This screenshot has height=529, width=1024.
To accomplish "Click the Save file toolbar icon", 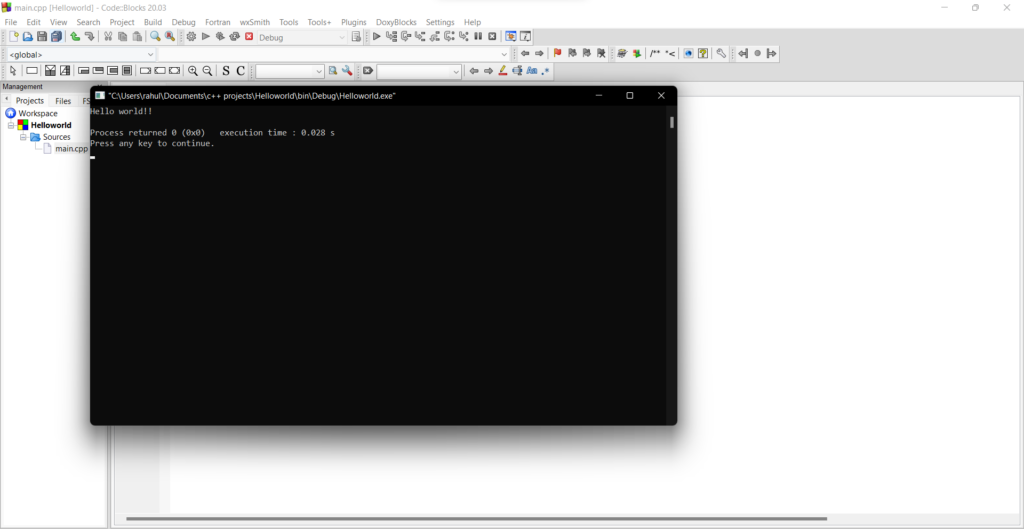I will tap(42, 37).
